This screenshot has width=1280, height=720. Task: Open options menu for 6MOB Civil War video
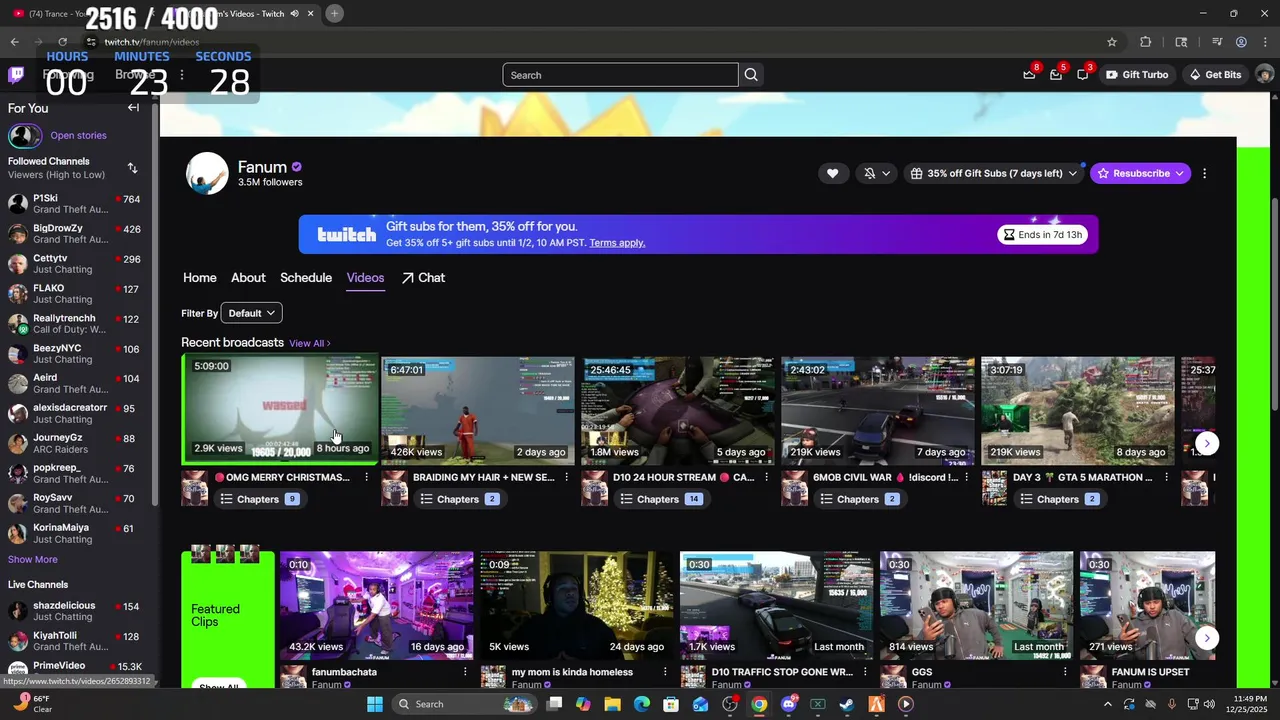coord(966,478)
